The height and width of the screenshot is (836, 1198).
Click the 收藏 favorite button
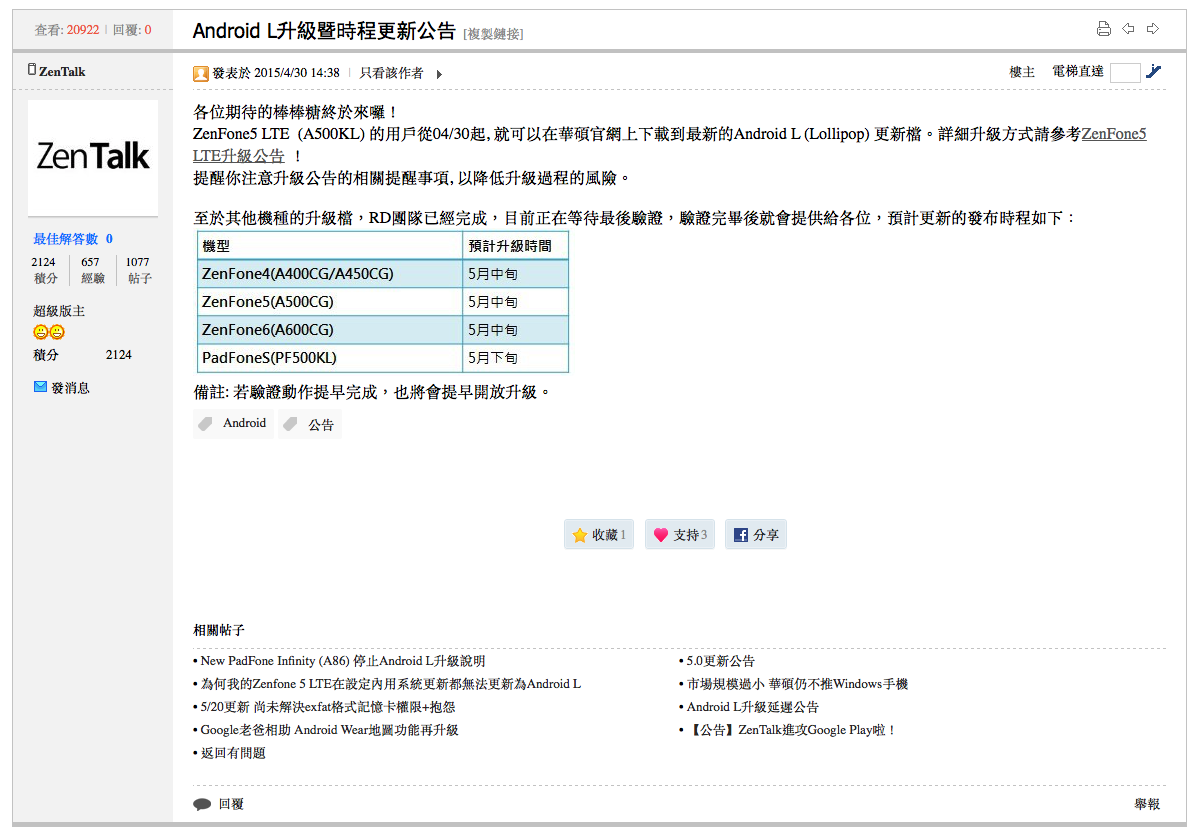[x=599, y=534]
